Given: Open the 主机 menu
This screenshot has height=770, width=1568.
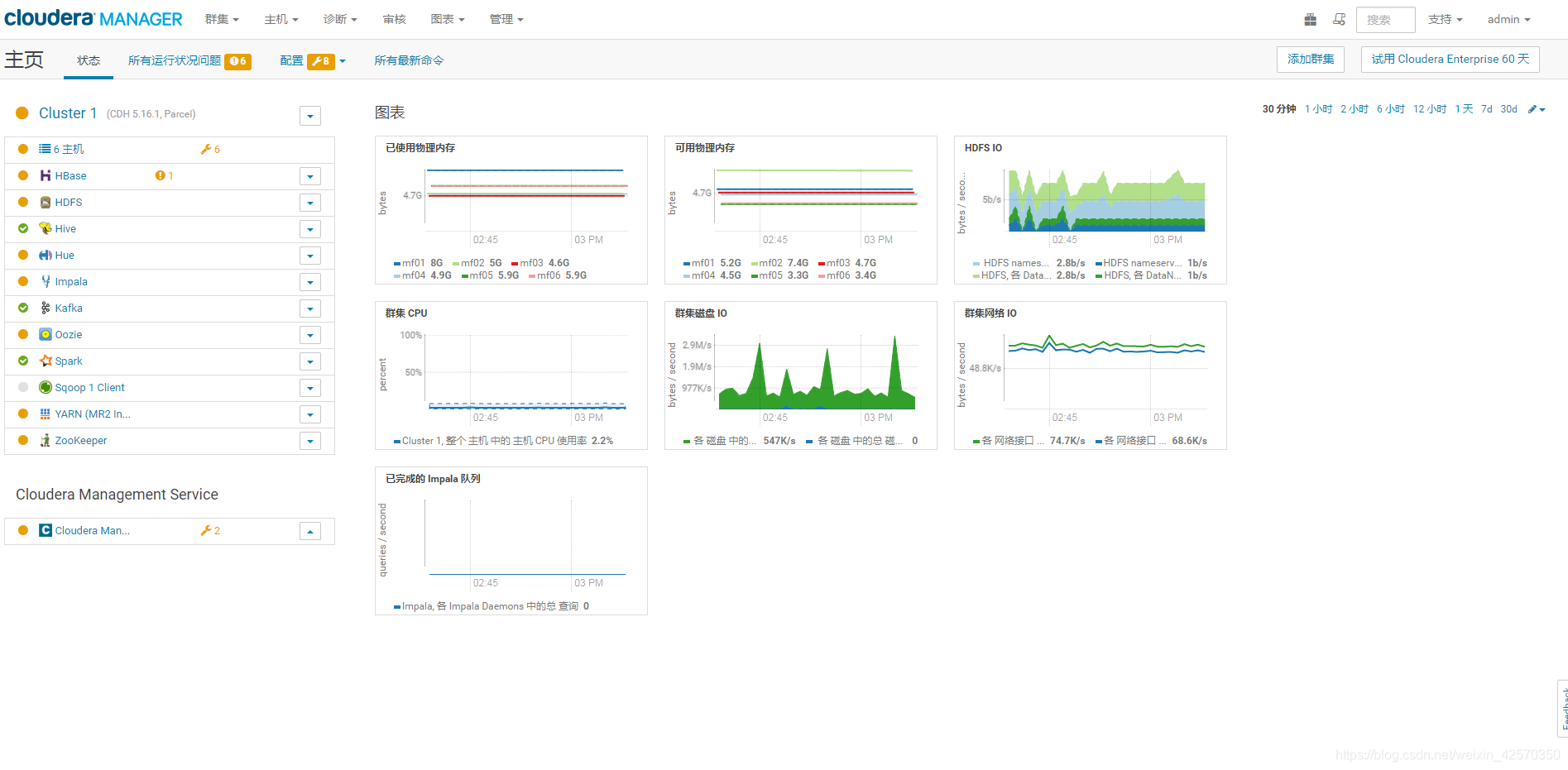Looking at the screenshot, I should click(281, 19).
